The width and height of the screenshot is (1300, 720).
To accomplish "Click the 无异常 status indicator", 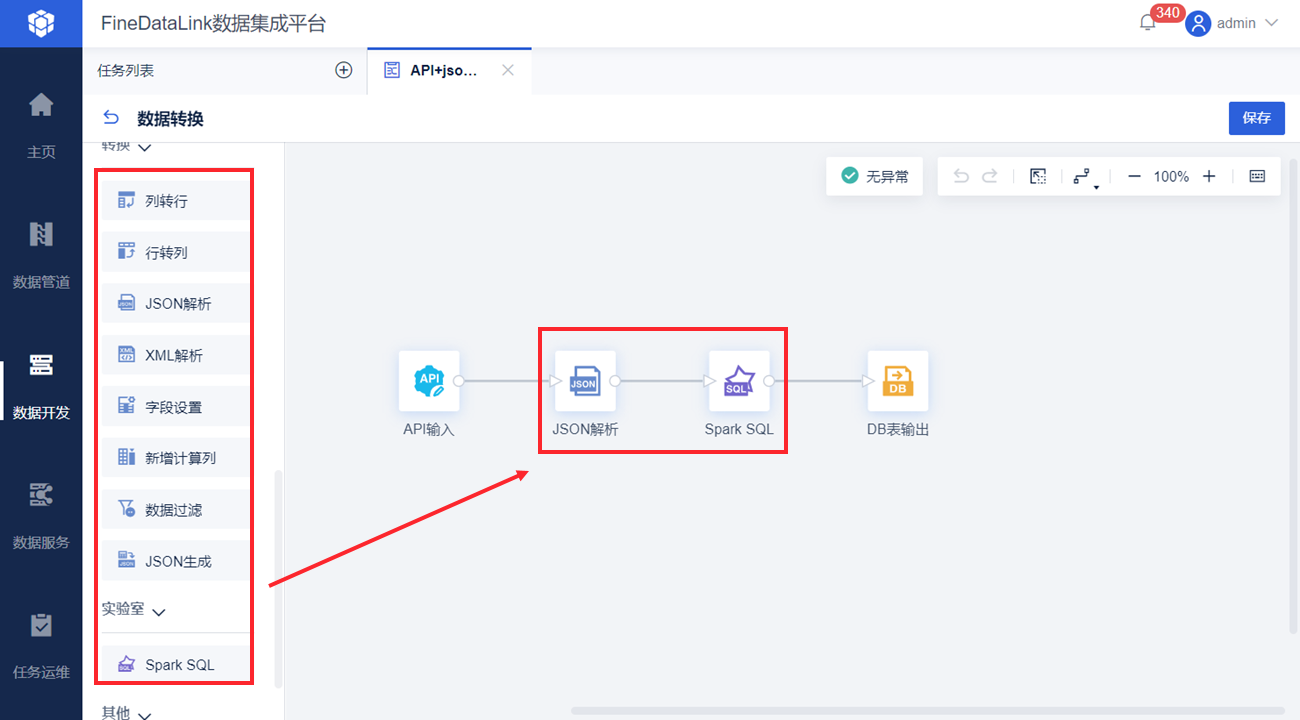I will pos(875,176).
